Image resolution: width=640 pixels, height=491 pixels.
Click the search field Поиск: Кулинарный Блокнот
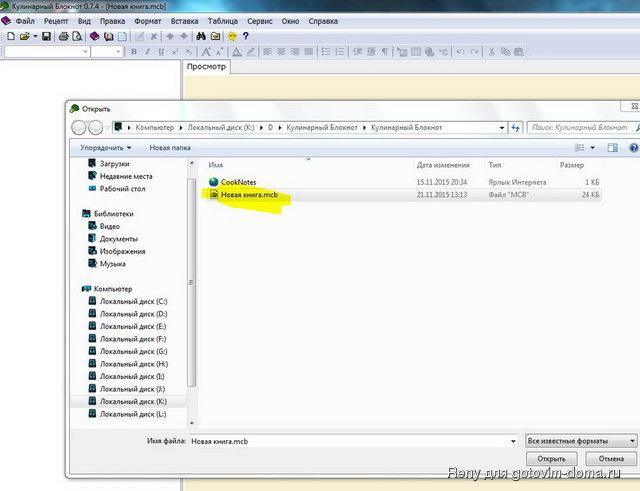click(x=583, y=127)
